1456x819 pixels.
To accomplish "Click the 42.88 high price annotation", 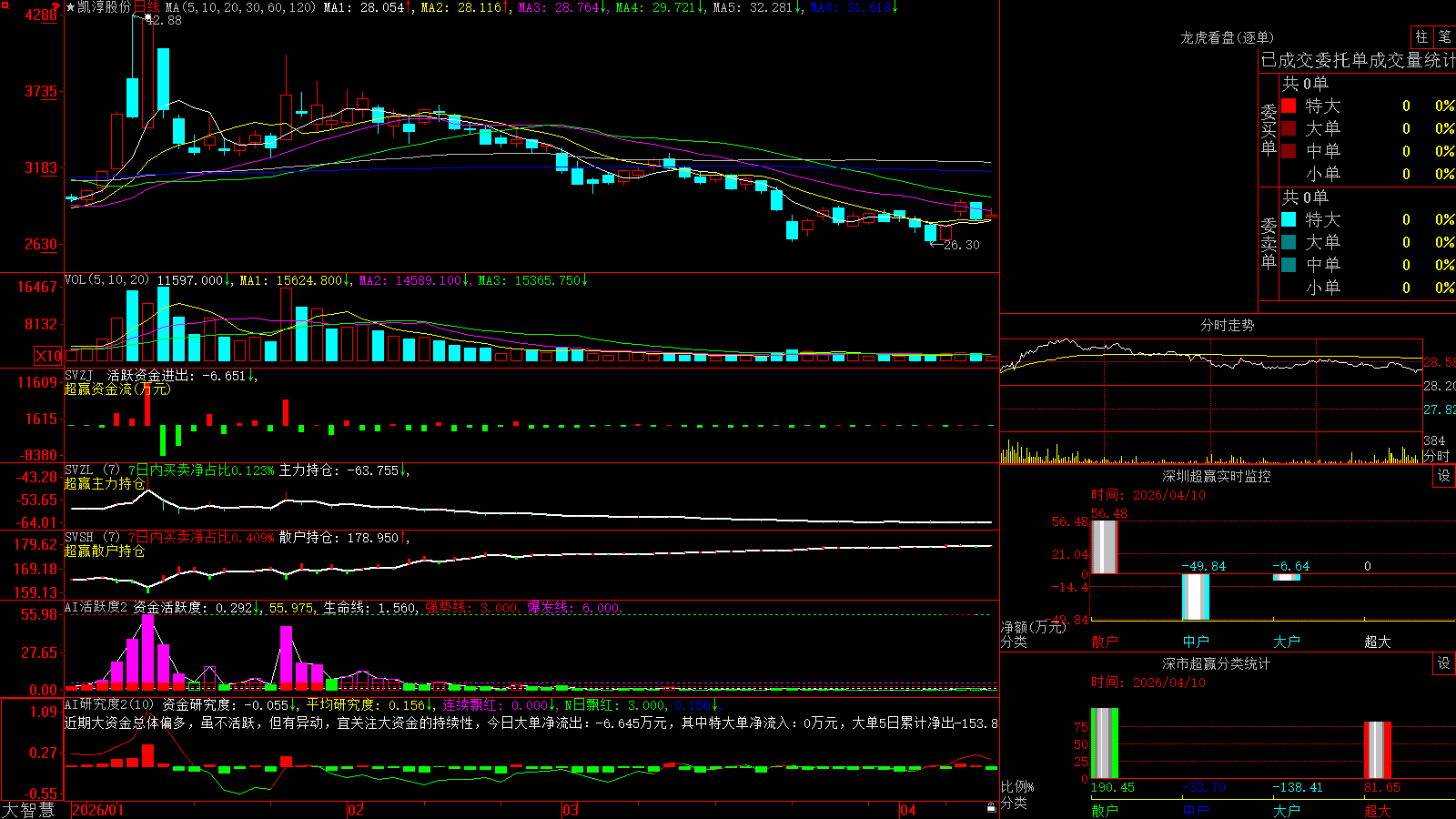I will [x=164, y=20].
